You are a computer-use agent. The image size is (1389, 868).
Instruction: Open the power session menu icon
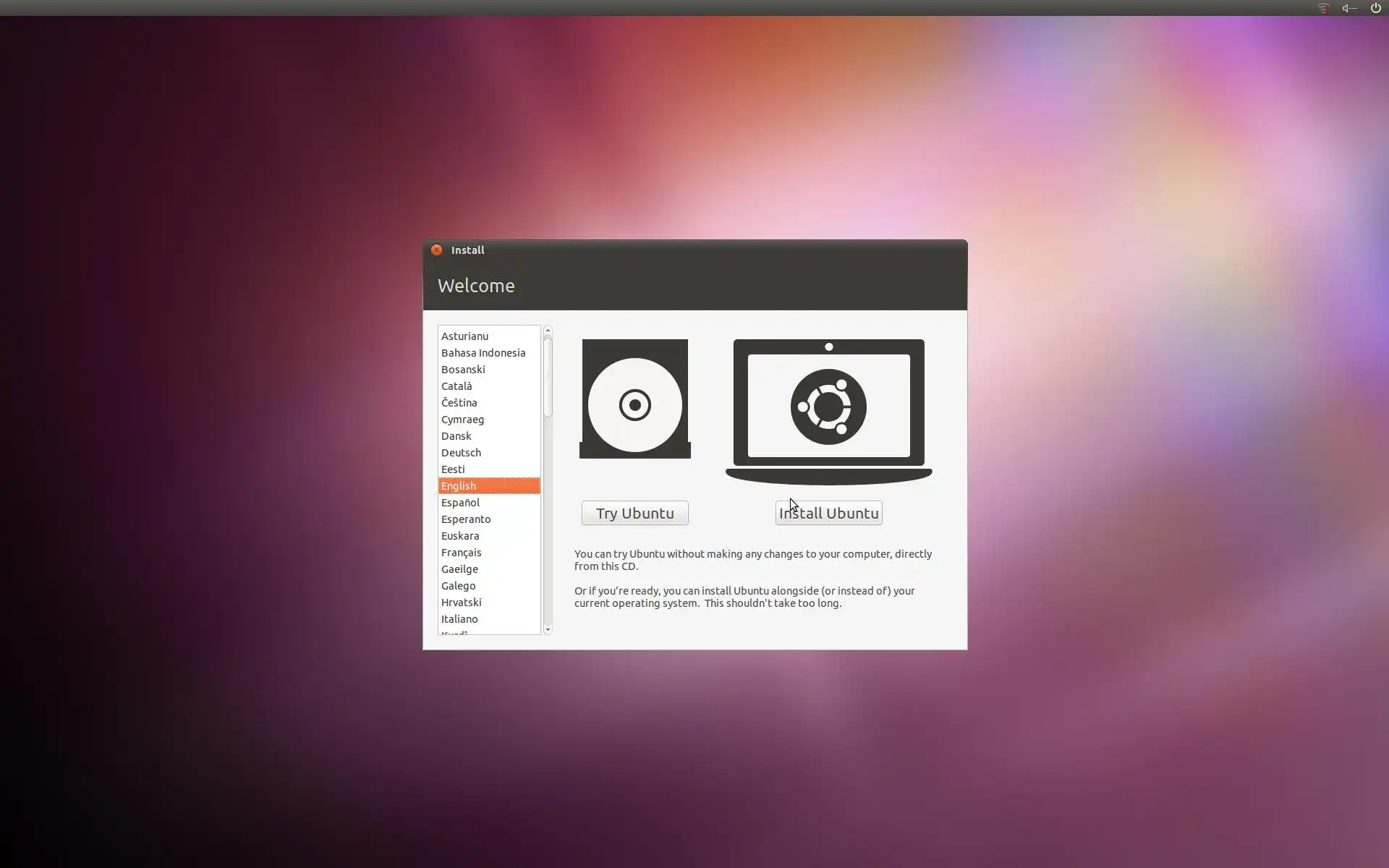pos(1375,8)
